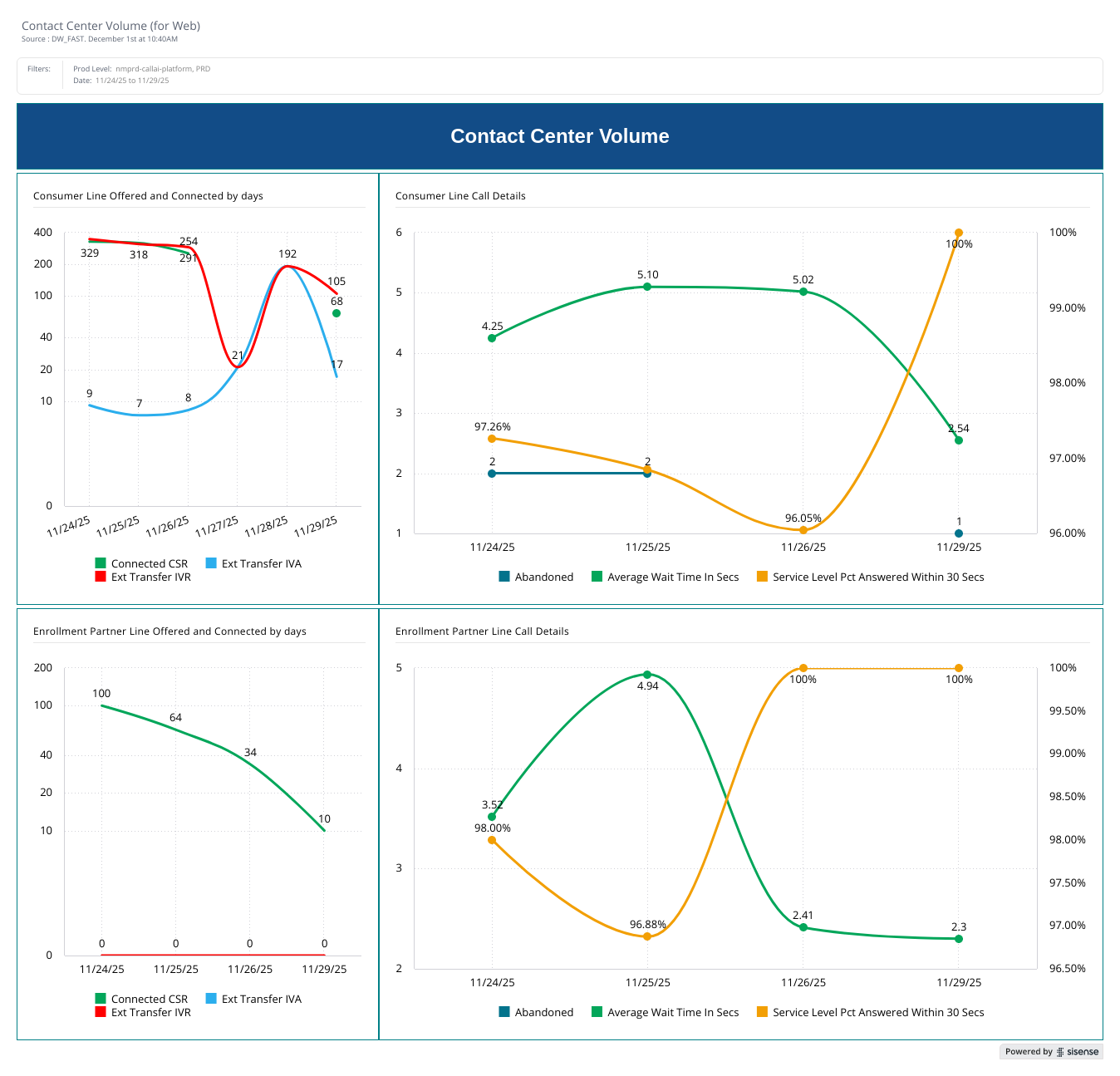This screenshot has height=1076, width=1120.
Task: Click the green 68 Connected CSR data point
Action: coord(336,313)
